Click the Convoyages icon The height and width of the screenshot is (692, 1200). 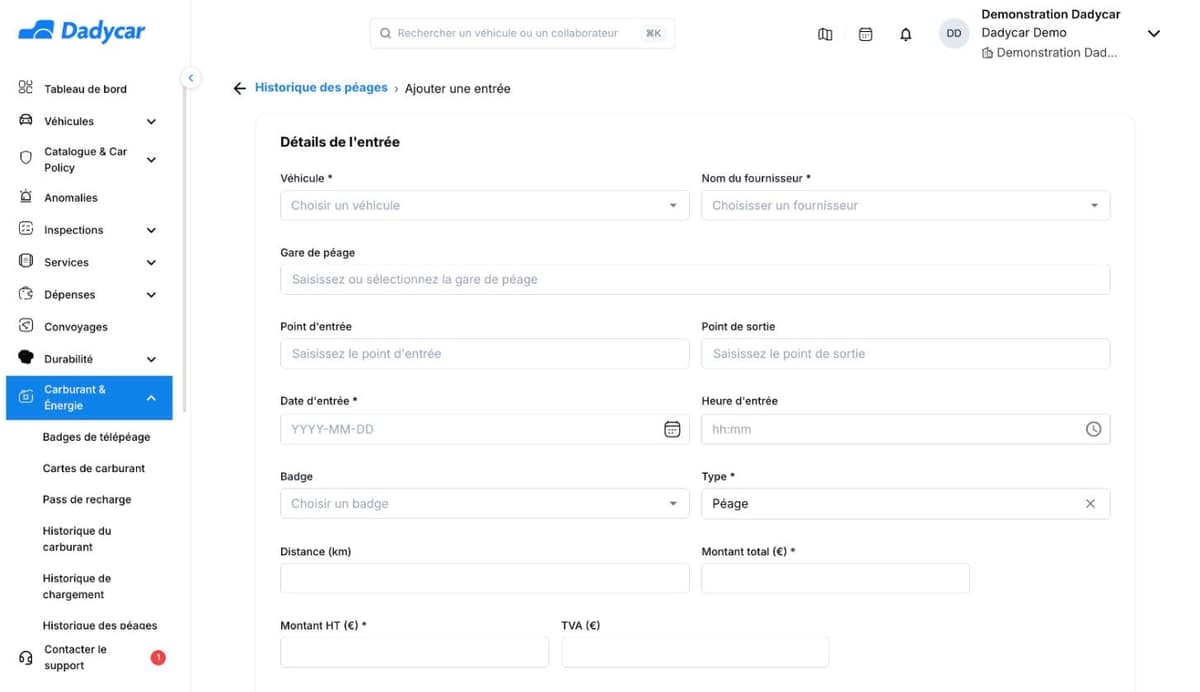point(26,326)
